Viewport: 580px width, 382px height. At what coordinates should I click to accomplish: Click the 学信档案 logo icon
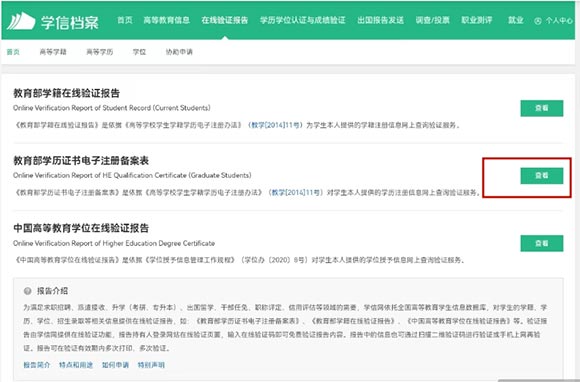(x=21, y=21)
